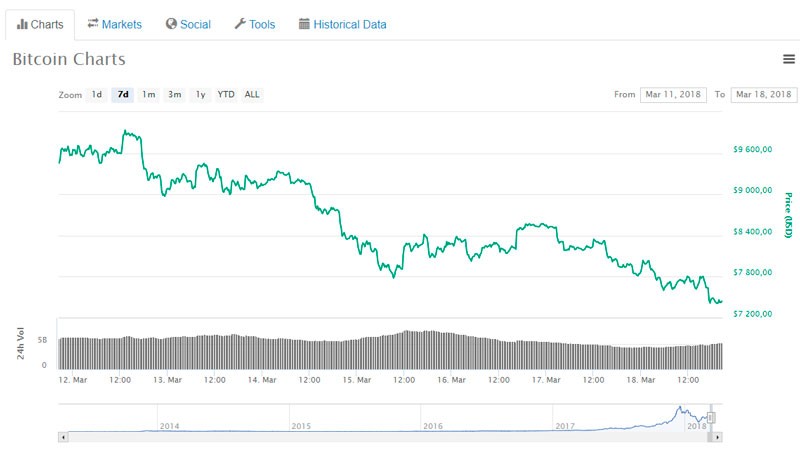Click the globe icon beside Social

click(171, 24)
